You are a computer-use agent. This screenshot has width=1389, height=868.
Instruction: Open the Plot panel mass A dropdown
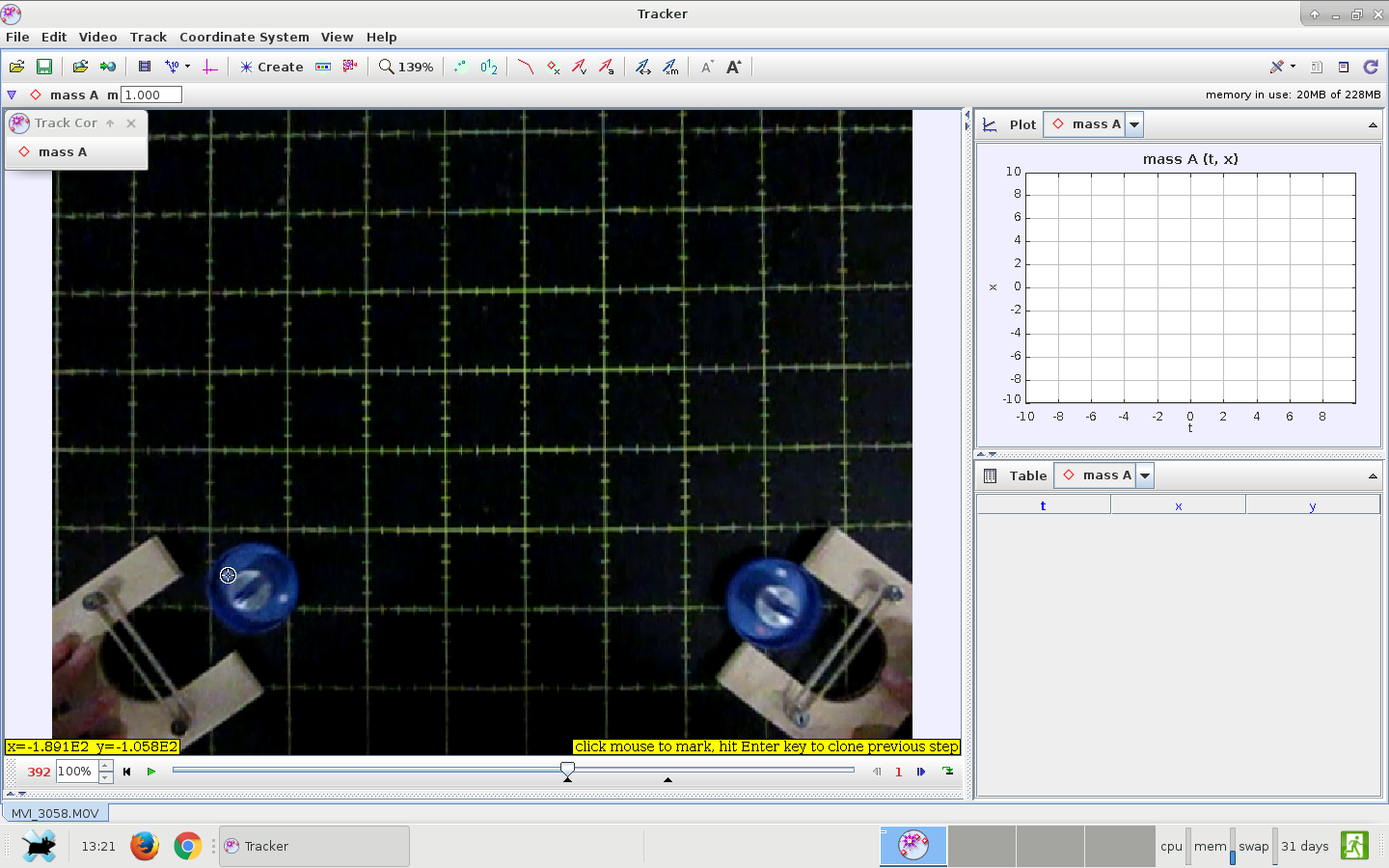coord(1134,124)
